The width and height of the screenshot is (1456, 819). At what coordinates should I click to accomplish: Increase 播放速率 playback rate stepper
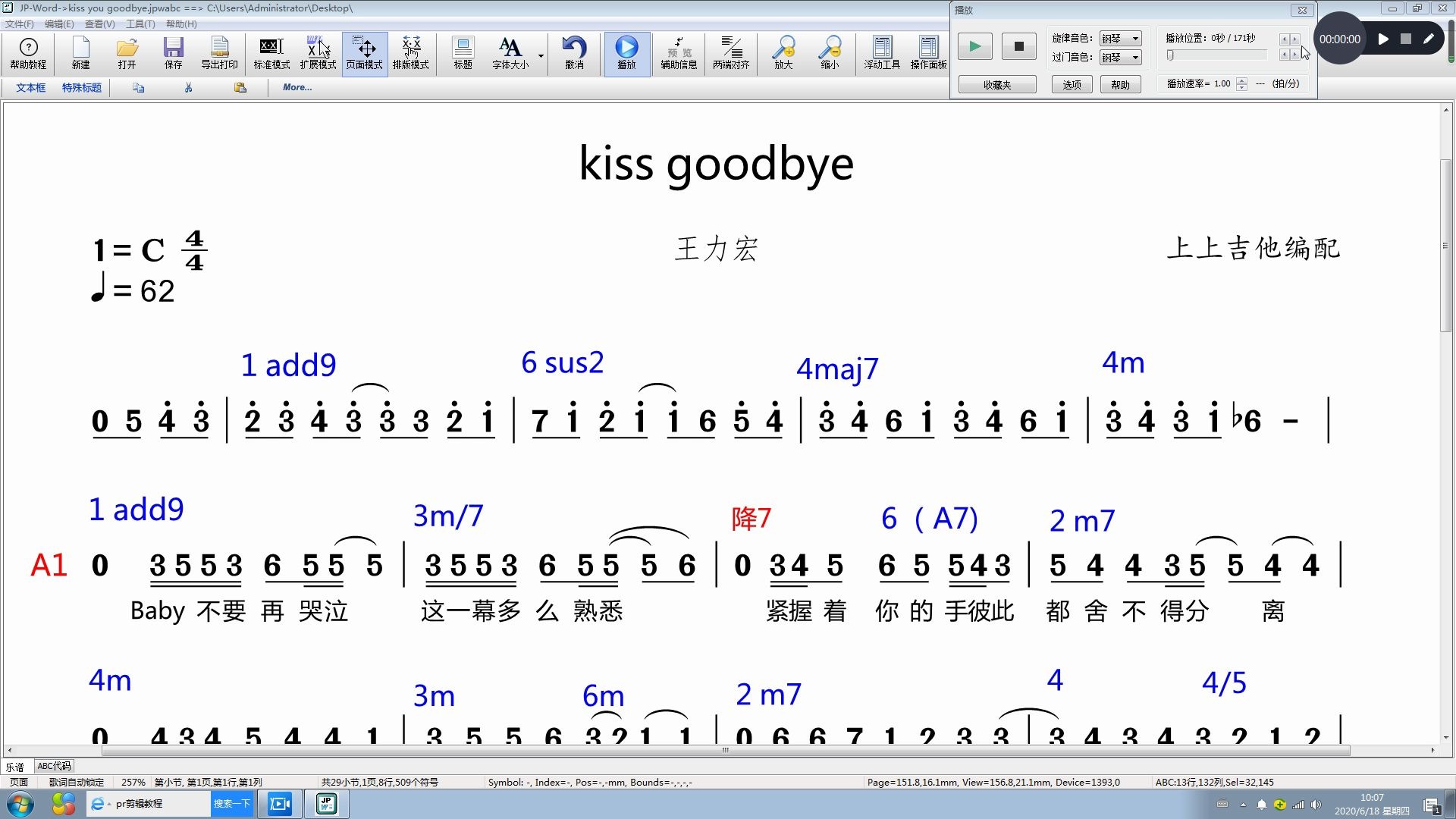(x=1241, y=80)
